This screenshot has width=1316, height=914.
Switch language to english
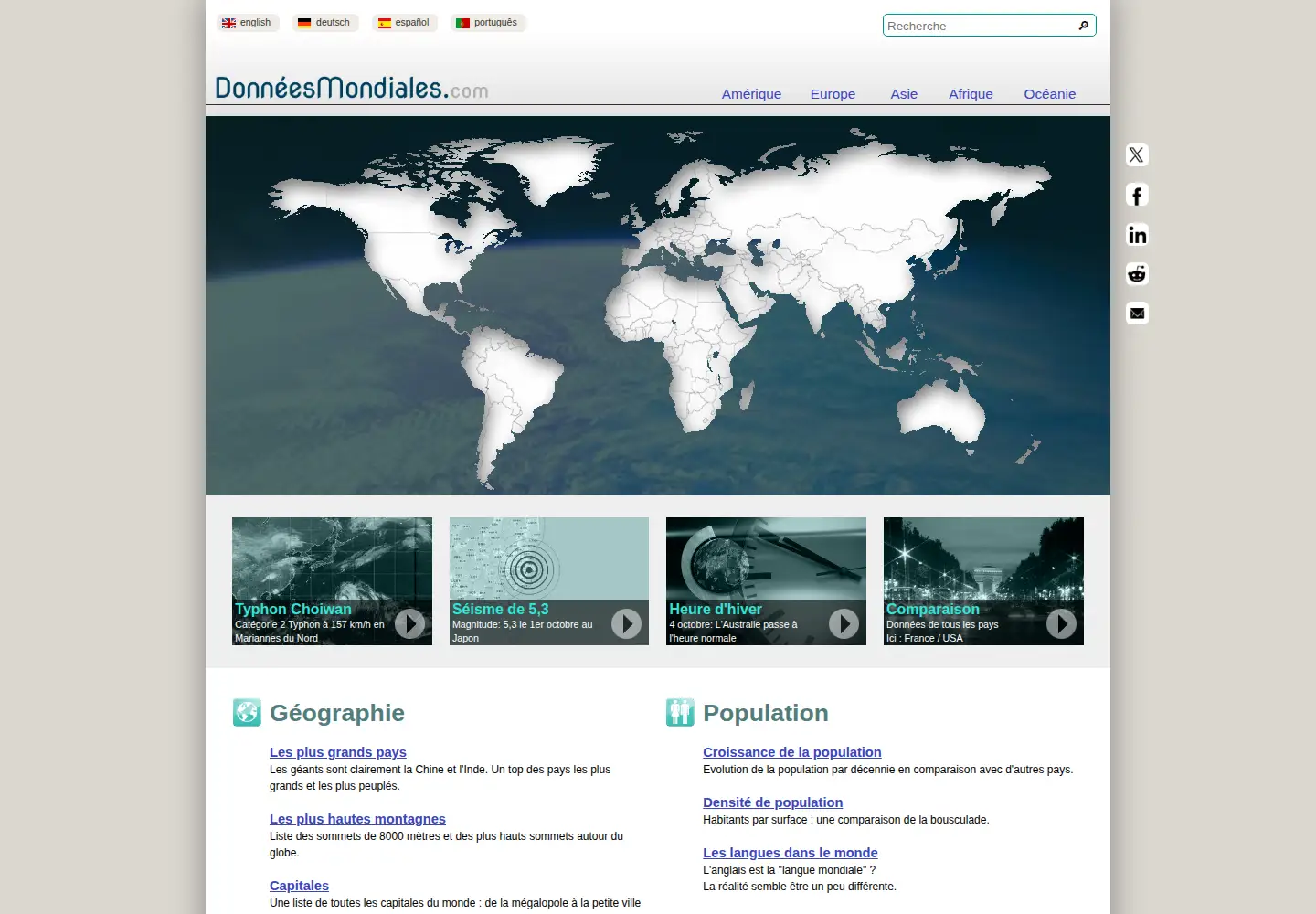249,23
